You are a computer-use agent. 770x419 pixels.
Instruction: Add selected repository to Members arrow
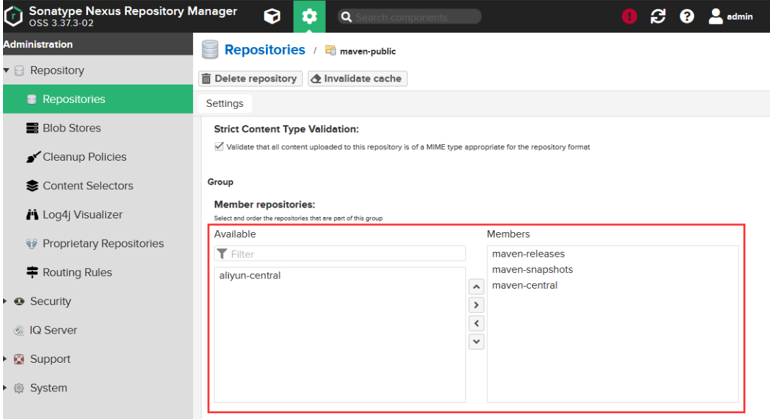pos(476,305)
